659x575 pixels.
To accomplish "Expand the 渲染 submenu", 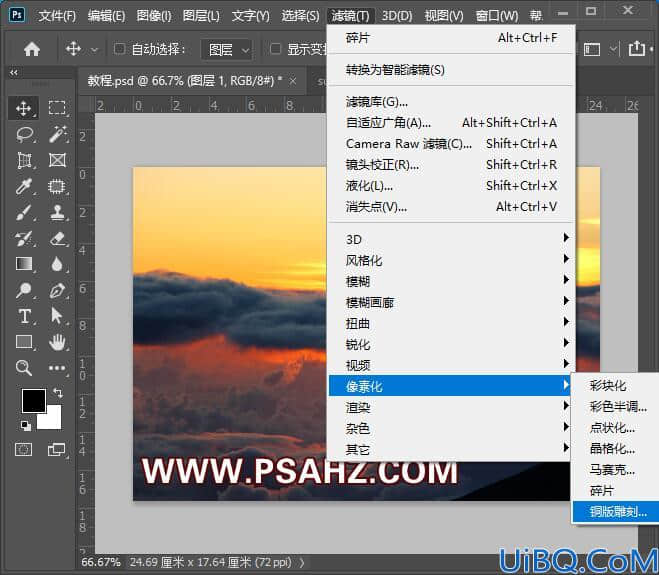I will point(451,407).
